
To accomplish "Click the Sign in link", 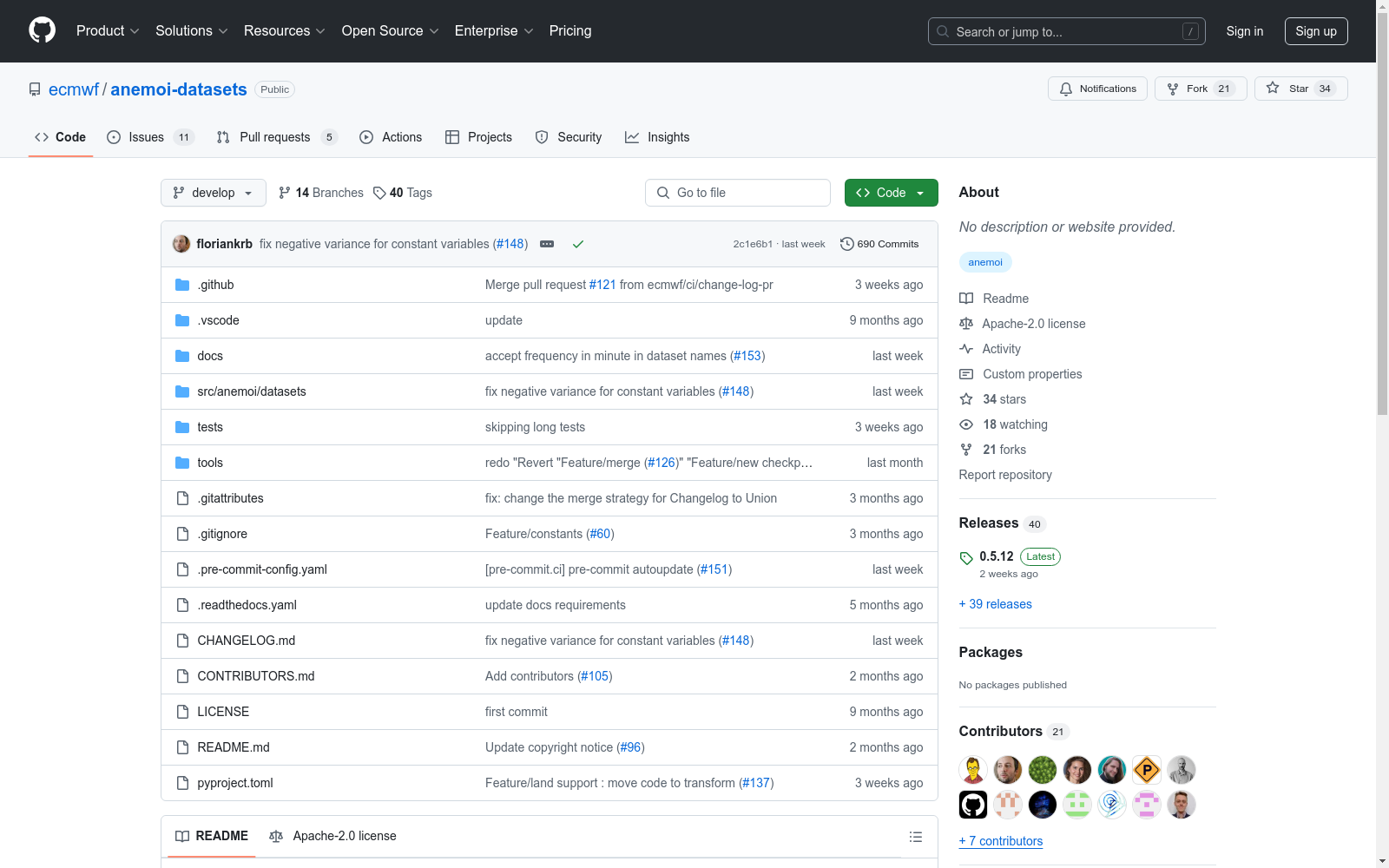I will 1245,31.
